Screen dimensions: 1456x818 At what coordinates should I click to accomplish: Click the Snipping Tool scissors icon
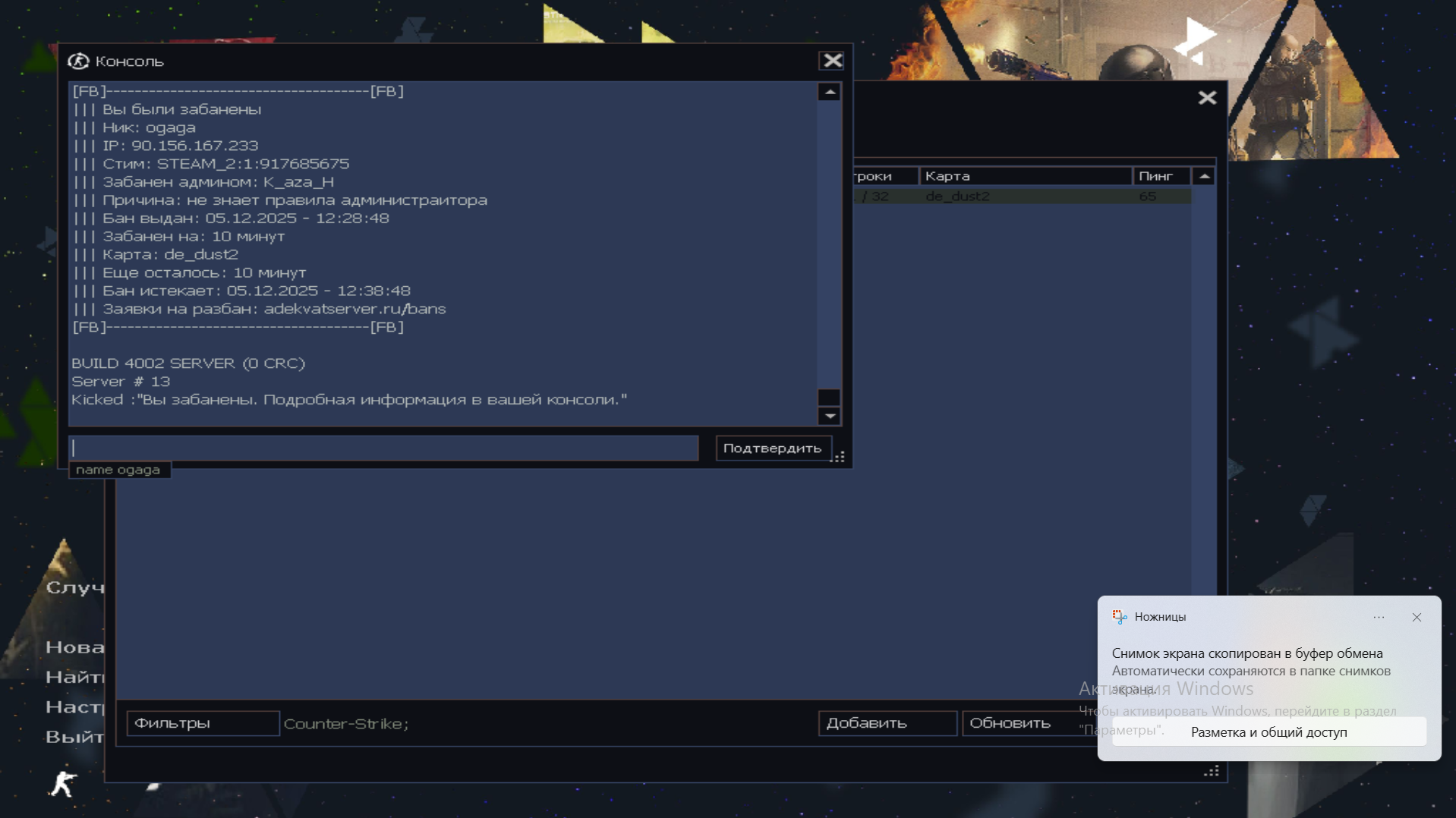[x=1119, y=617]
